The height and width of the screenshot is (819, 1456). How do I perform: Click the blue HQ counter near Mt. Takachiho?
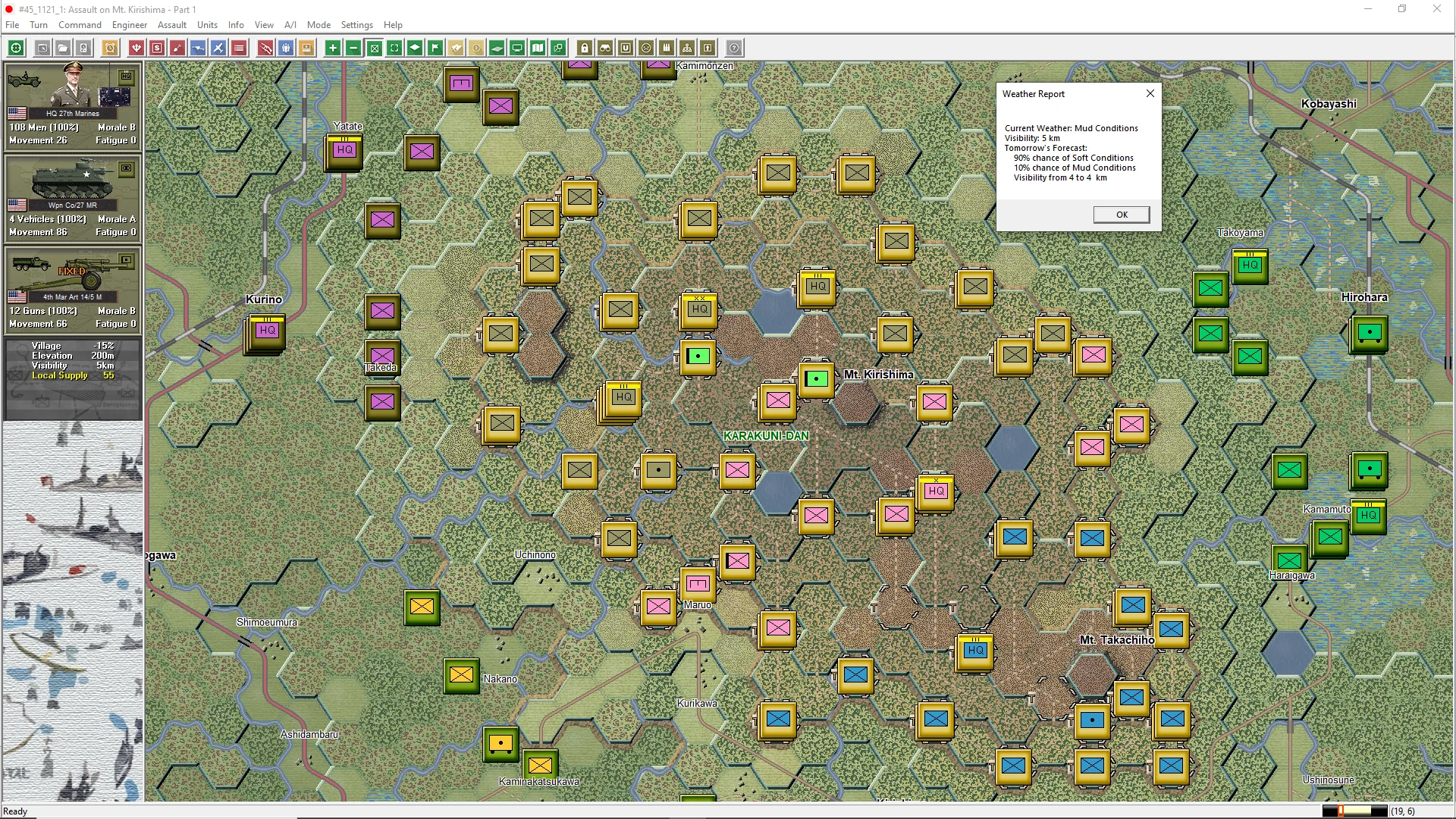tap(975, 652)
